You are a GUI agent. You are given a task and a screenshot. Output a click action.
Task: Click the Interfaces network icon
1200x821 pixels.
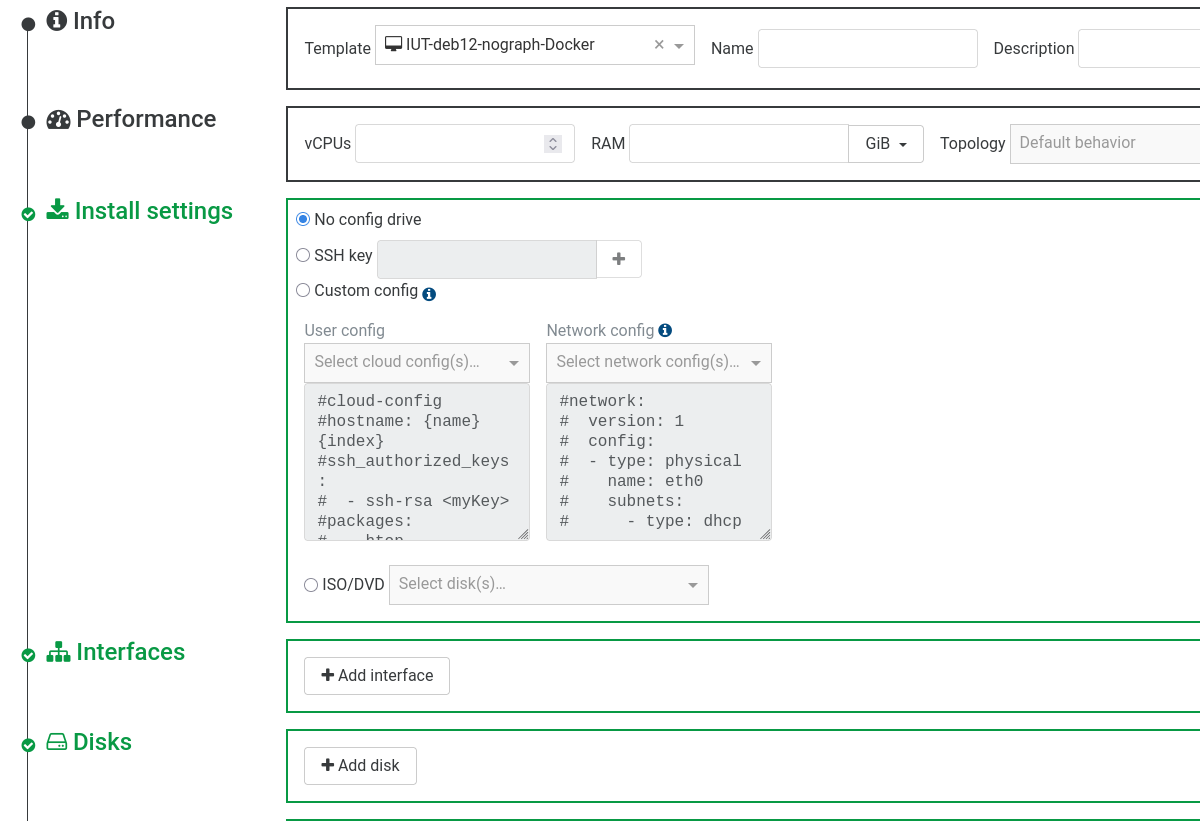58,652
